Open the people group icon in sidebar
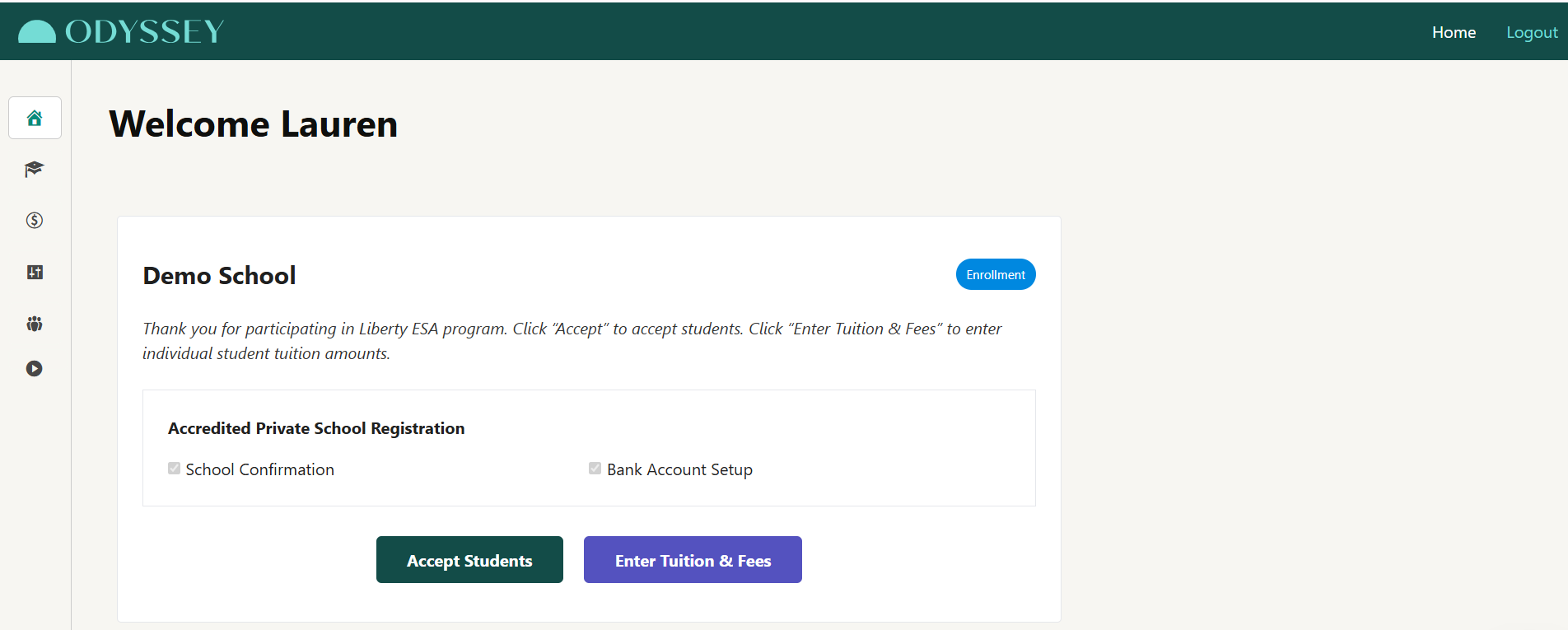The height and width of the screenshot is (630, 1568). [x=35, y=323]
